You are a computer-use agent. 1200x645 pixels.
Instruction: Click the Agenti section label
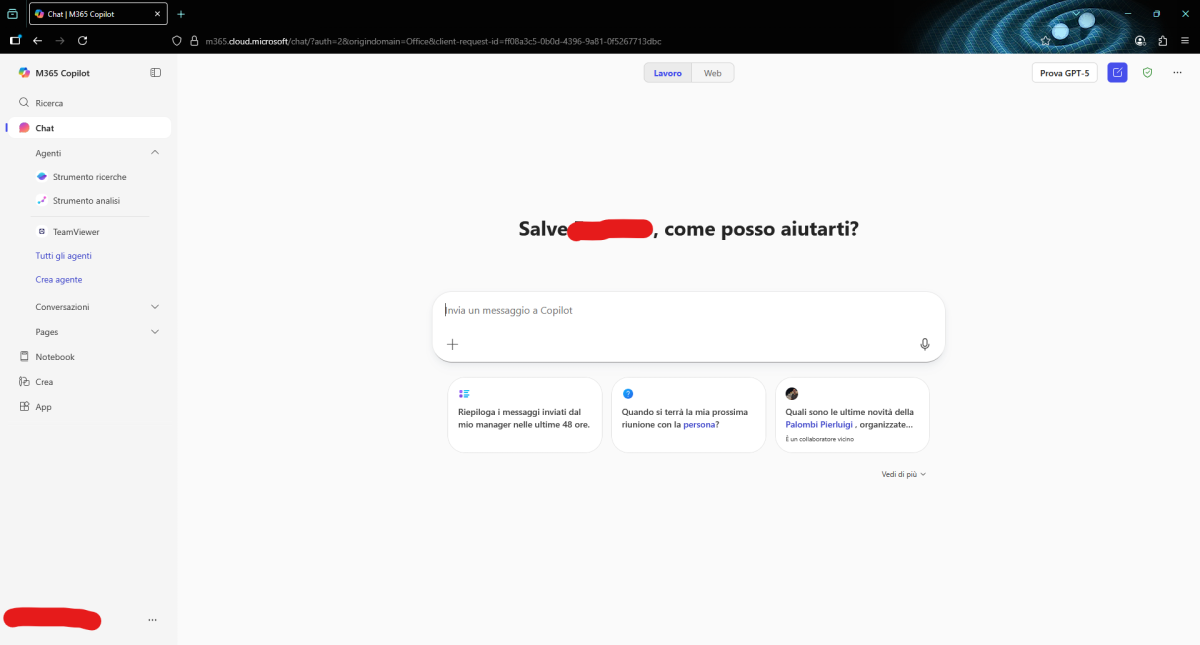tap(48, 153)
